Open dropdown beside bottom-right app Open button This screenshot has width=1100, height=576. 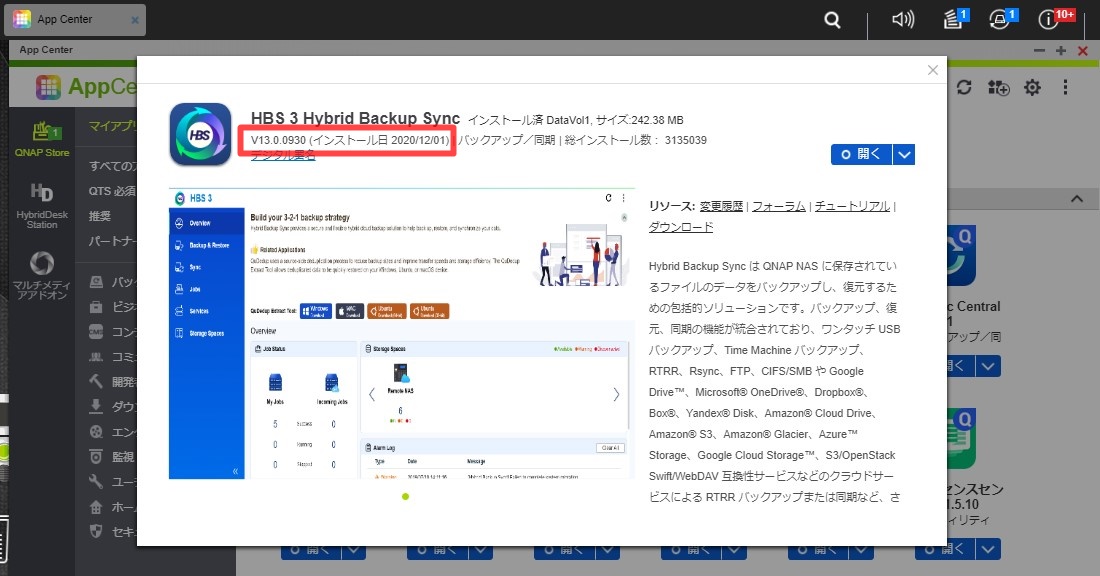(x=988, y=549)
